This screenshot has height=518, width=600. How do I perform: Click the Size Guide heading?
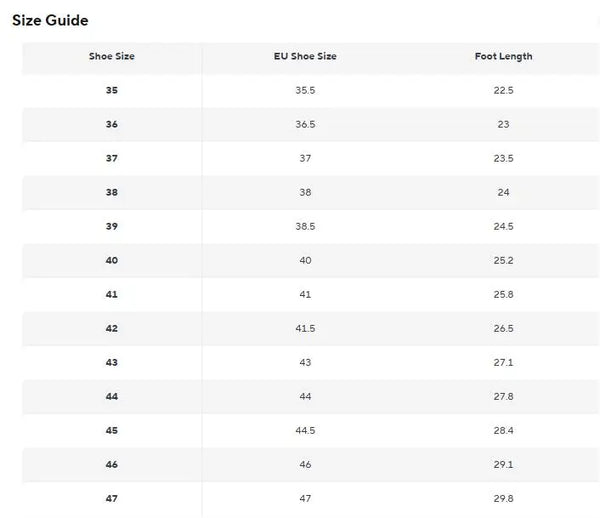tap(50, 20)
